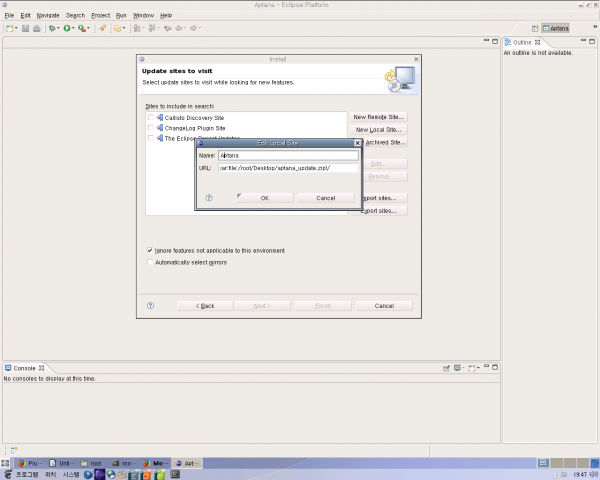
Task: Click the spreadsheet launcher icon in bottom panel
Action: (160, 475)
